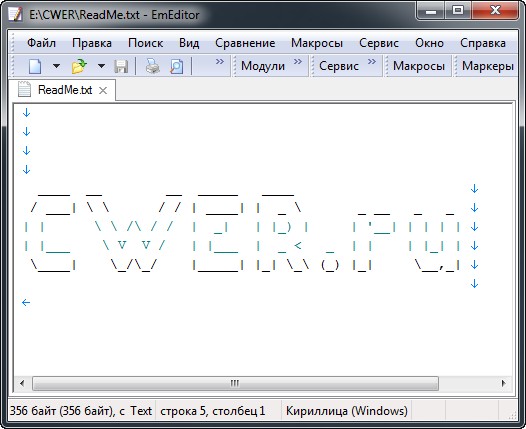Click the Print icon
This screenshot has height=429, width=526.
(x=152, y=66)
